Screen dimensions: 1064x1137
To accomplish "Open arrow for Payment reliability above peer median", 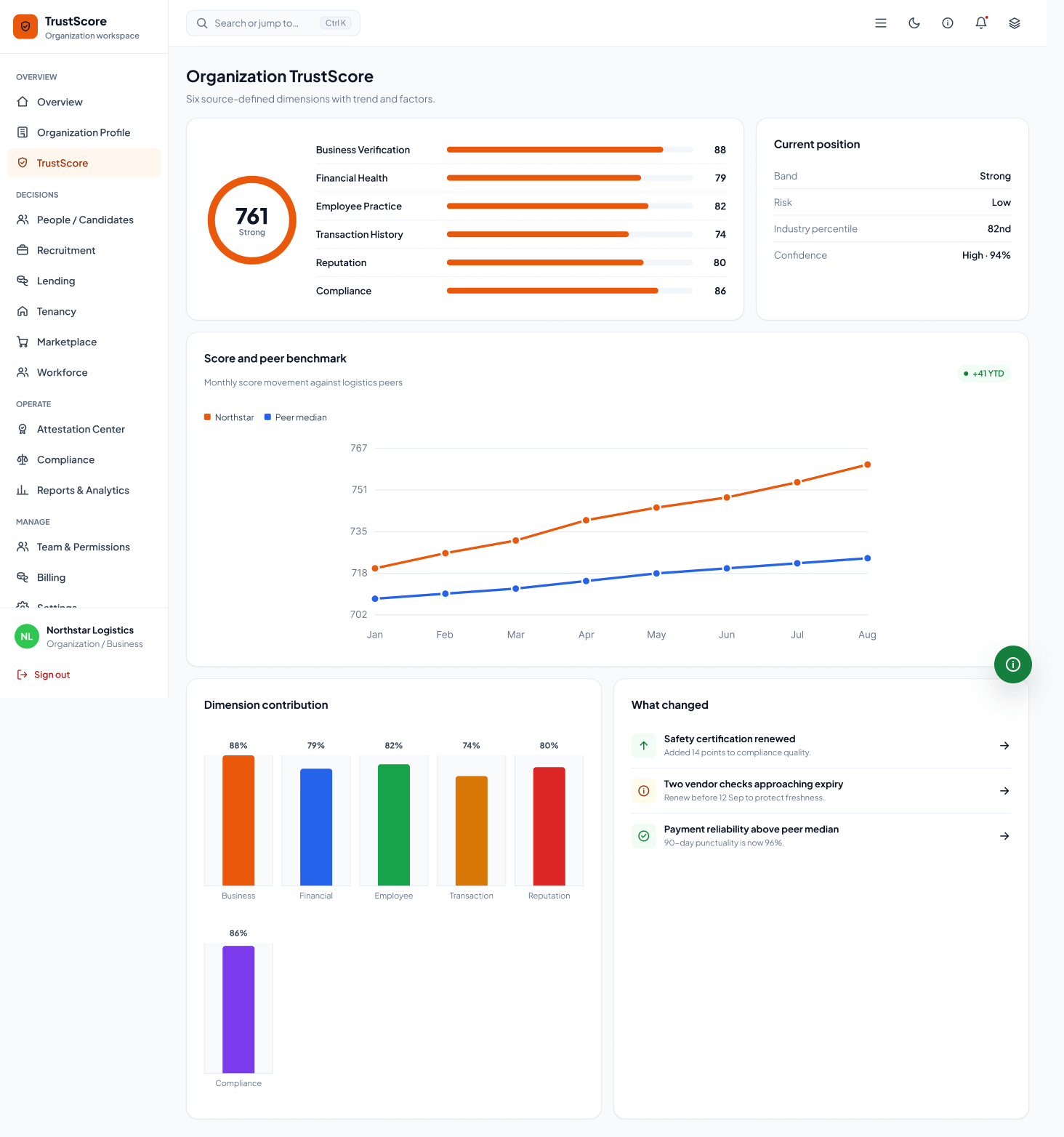I will click(x=1004, y=836).
